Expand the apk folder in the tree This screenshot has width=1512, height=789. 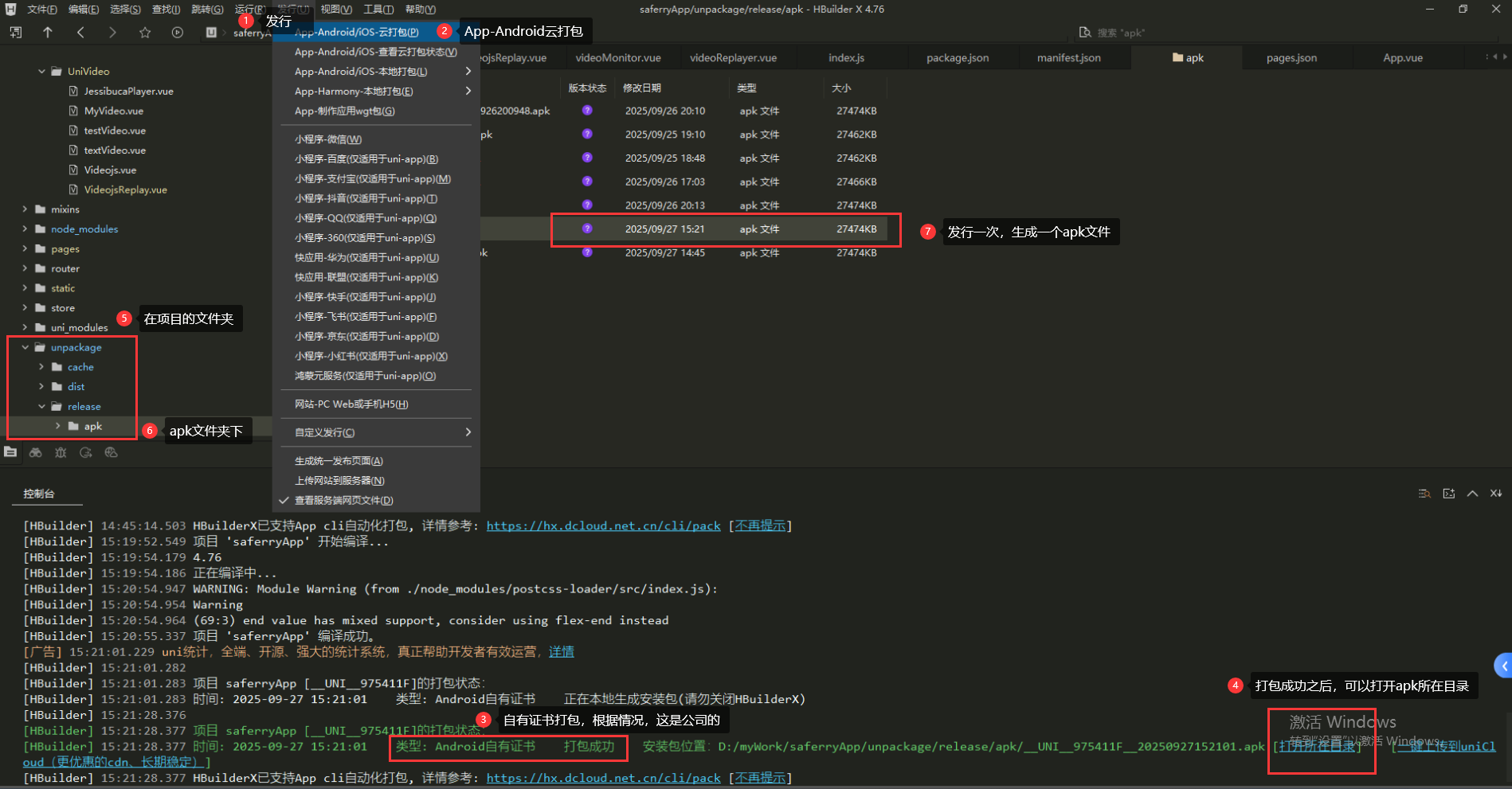pos(58,427)
